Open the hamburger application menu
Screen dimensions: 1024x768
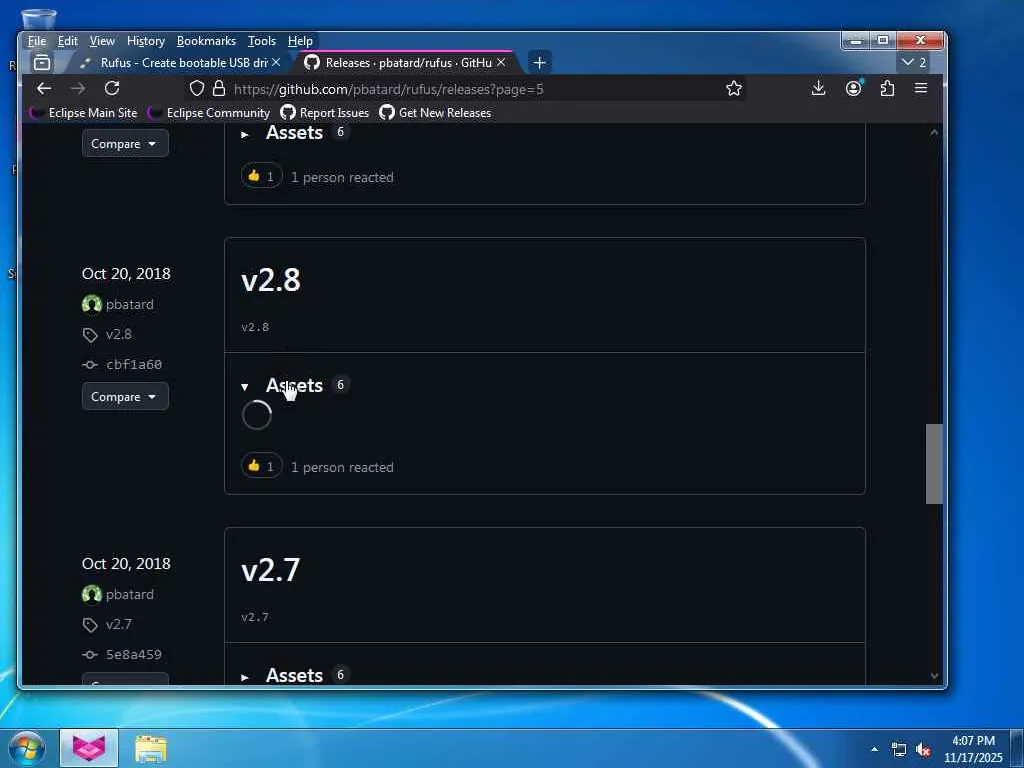(x=921, y=88)
